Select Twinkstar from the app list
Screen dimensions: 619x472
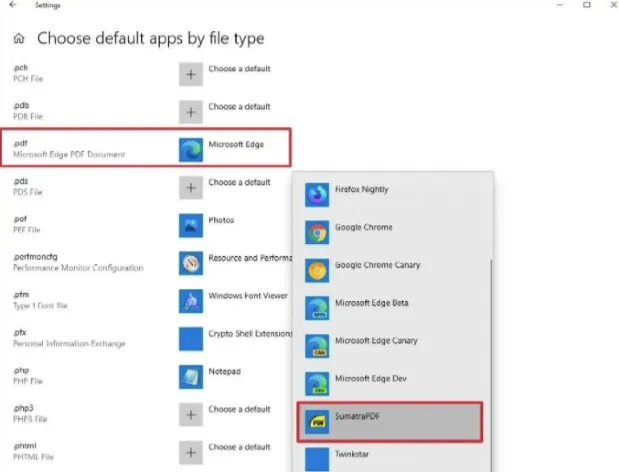click(391, 459)
